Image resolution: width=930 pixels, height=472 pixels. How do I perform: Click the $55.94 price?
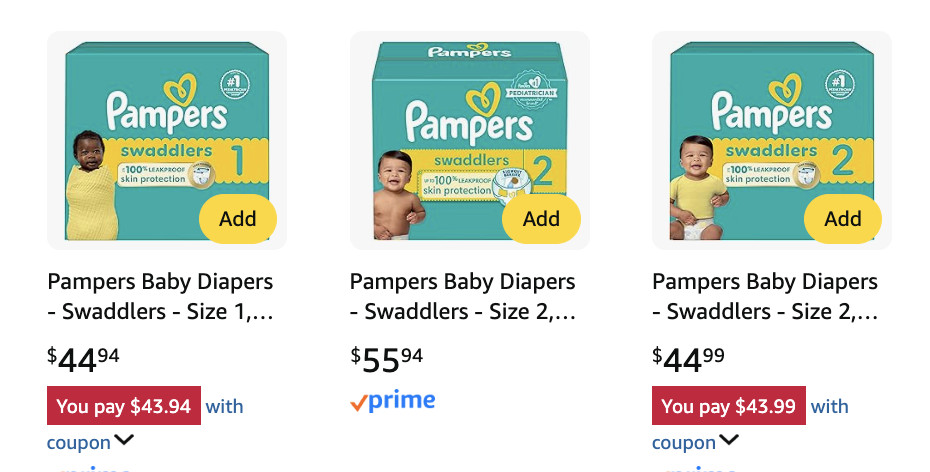point(387,357)
